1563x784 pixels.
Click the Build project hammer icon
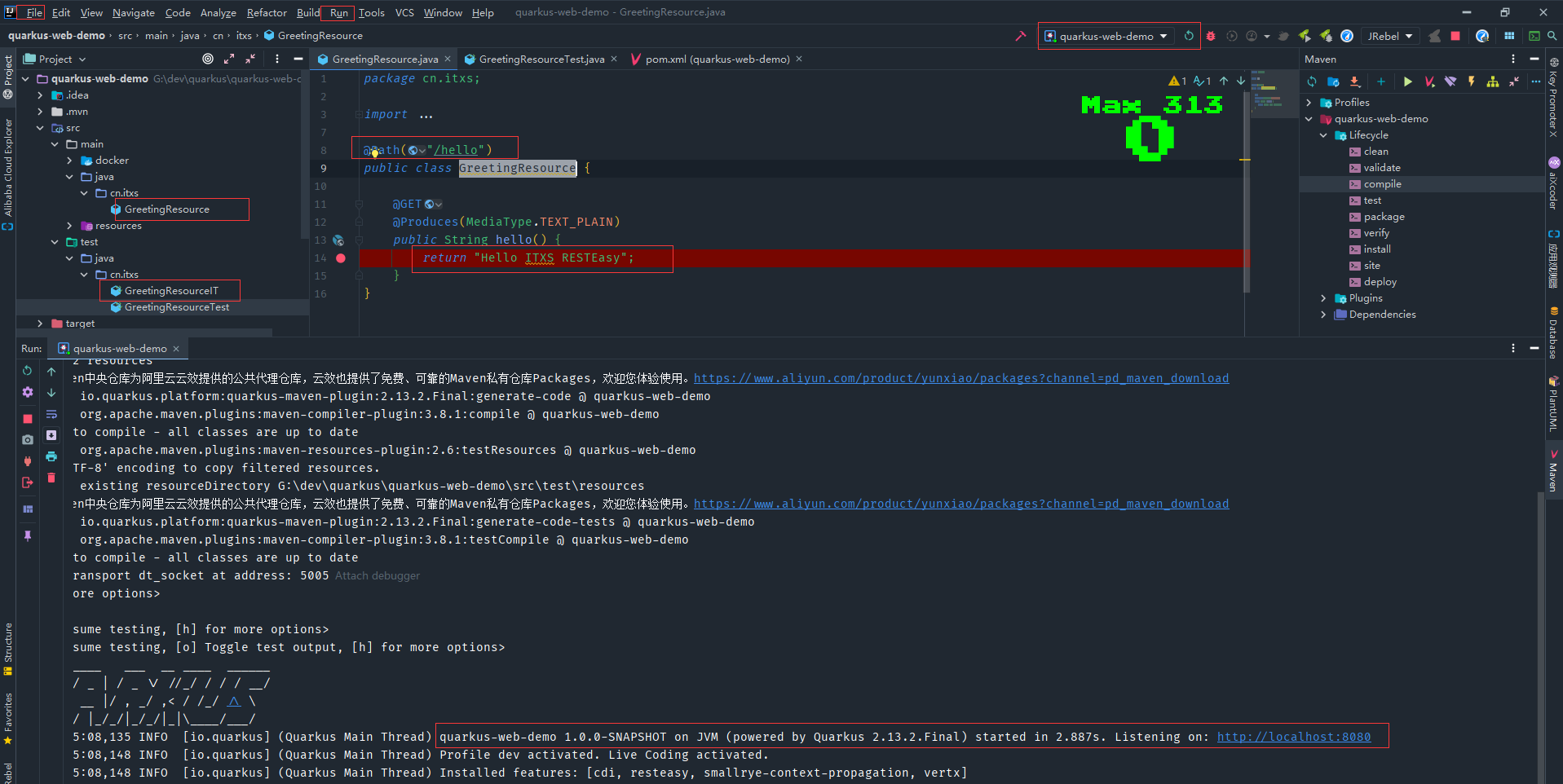pyautogui.click(x=1020, y=36)
